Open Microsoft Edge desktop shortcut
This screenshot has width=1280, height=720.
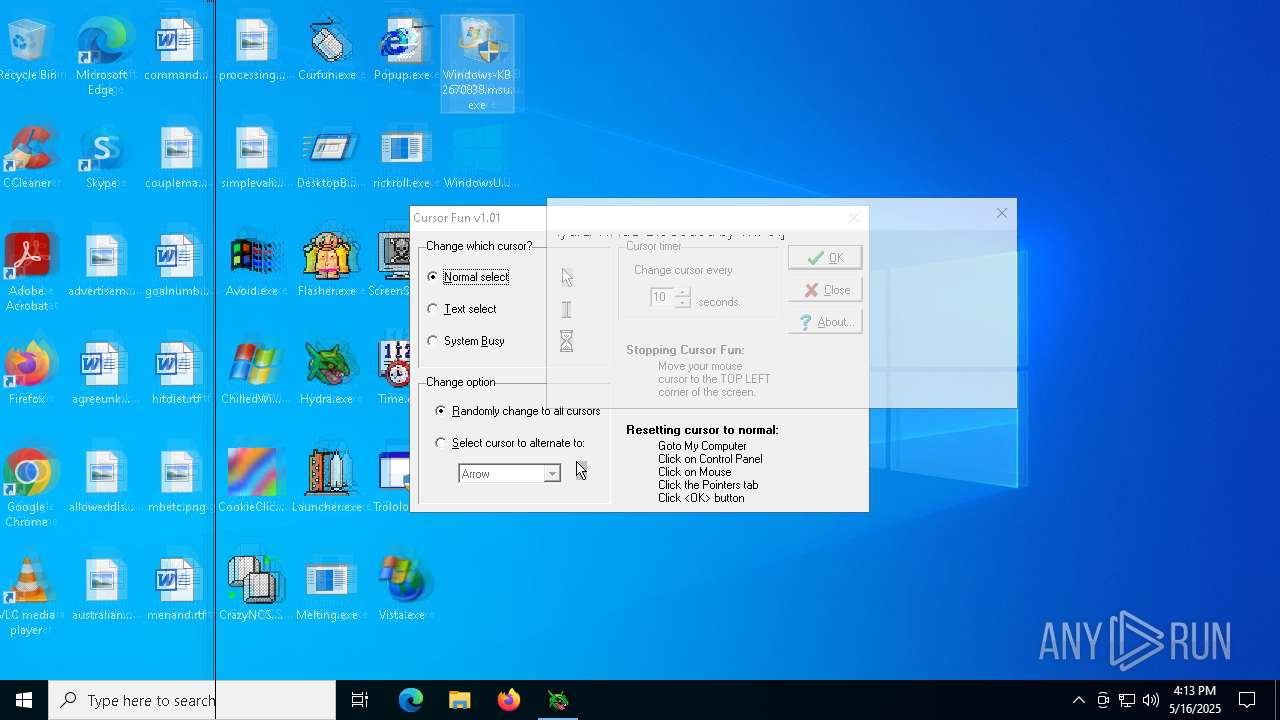pos(101,56)
